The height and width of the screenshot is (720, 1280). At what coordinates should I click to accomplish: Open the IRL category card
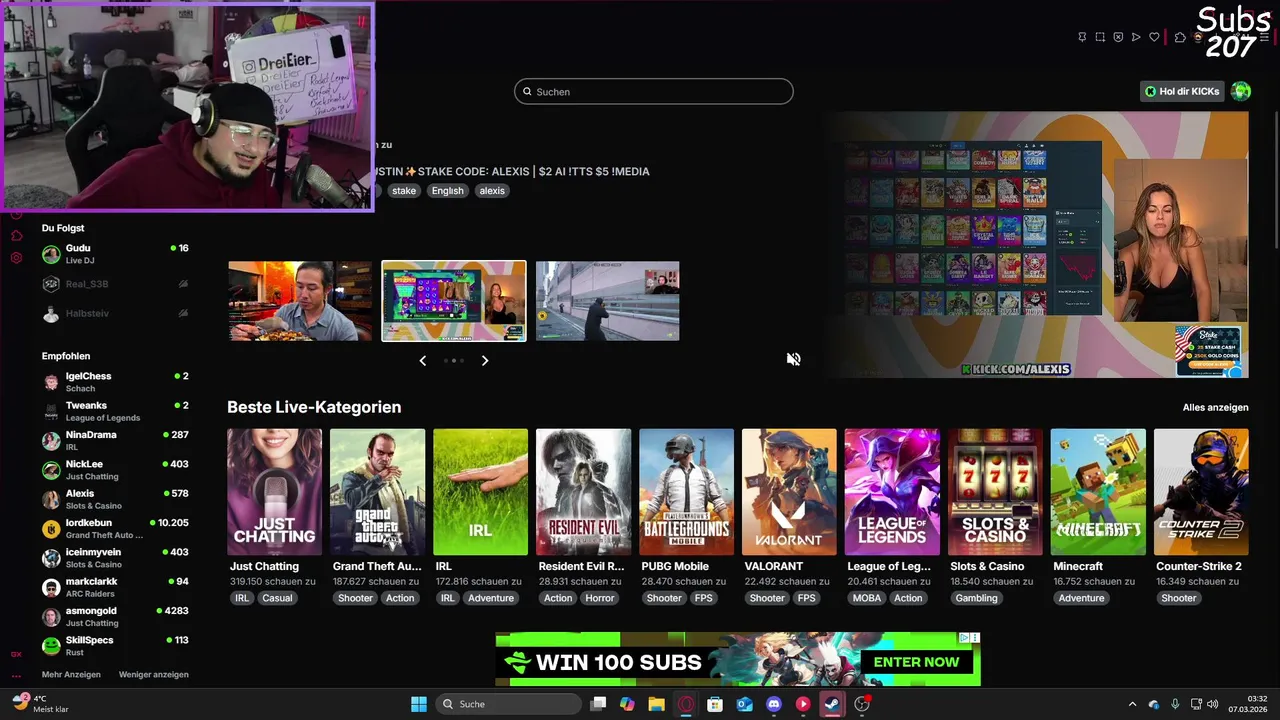point(480,492)
